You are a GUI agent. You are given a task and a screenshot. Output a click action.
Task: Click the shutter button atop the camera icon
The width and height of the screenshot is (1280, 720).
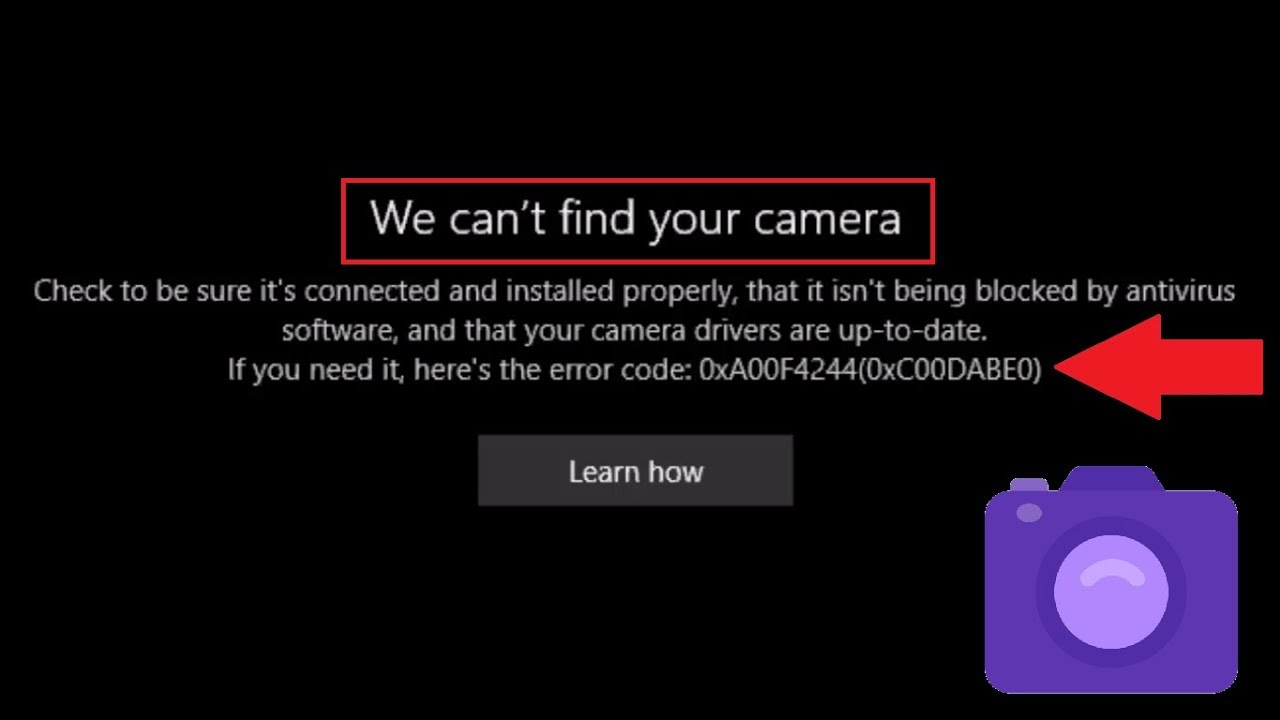point(1029,485)
